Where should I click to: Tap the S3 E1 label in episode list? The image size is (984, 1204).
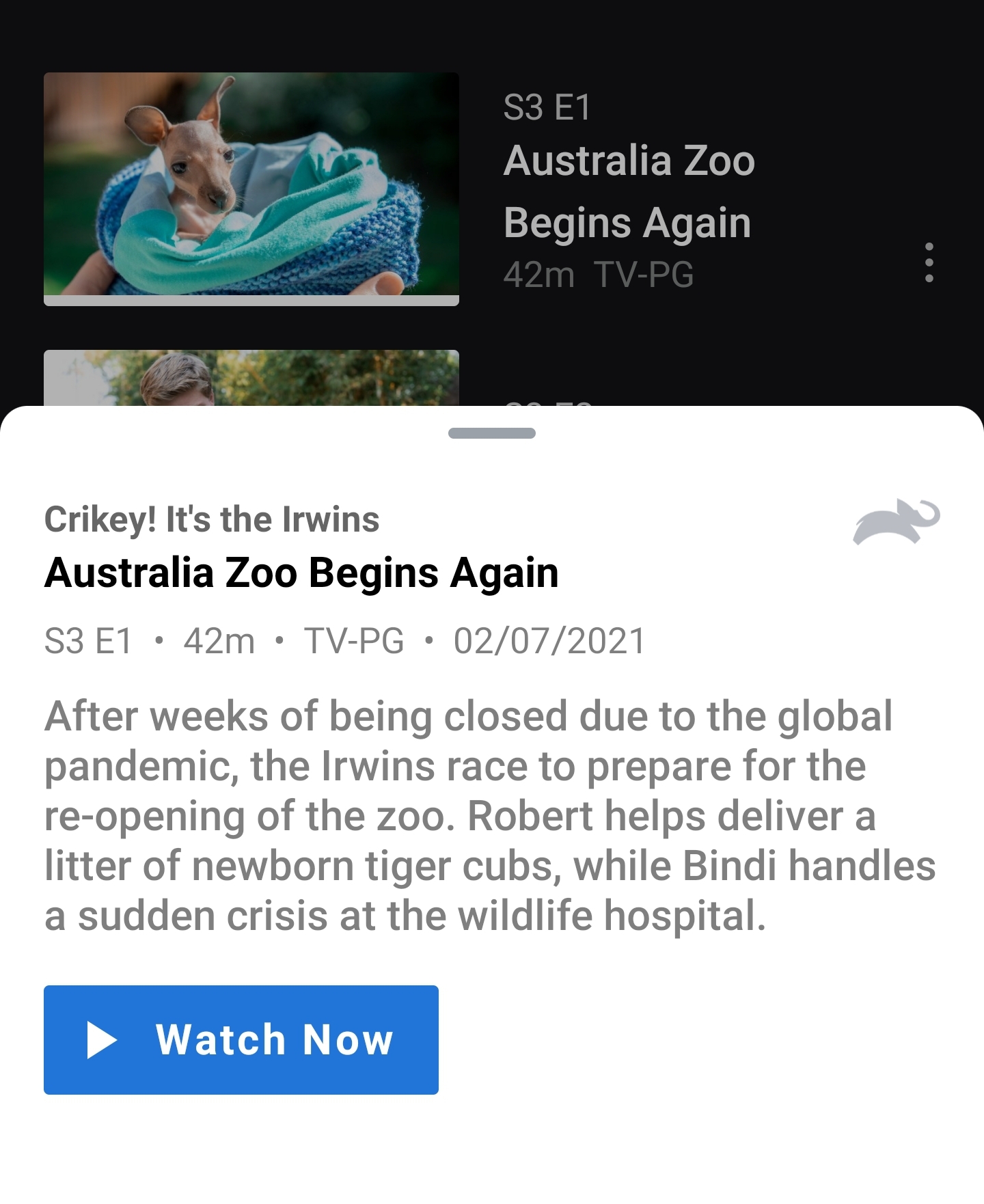pos(547,108)
